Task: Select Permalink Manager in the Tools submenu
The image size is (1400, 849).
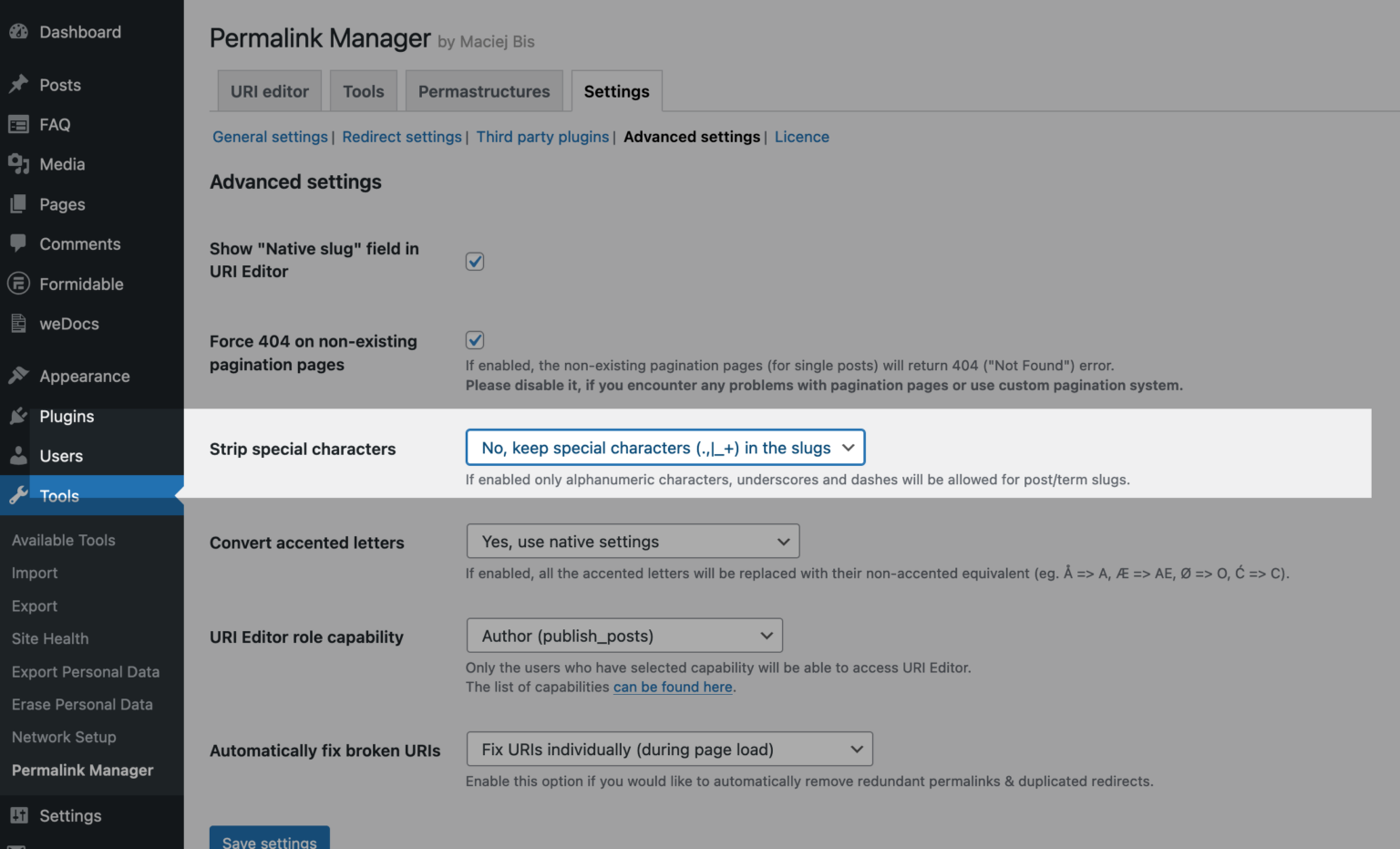Action: coord(82,770)
